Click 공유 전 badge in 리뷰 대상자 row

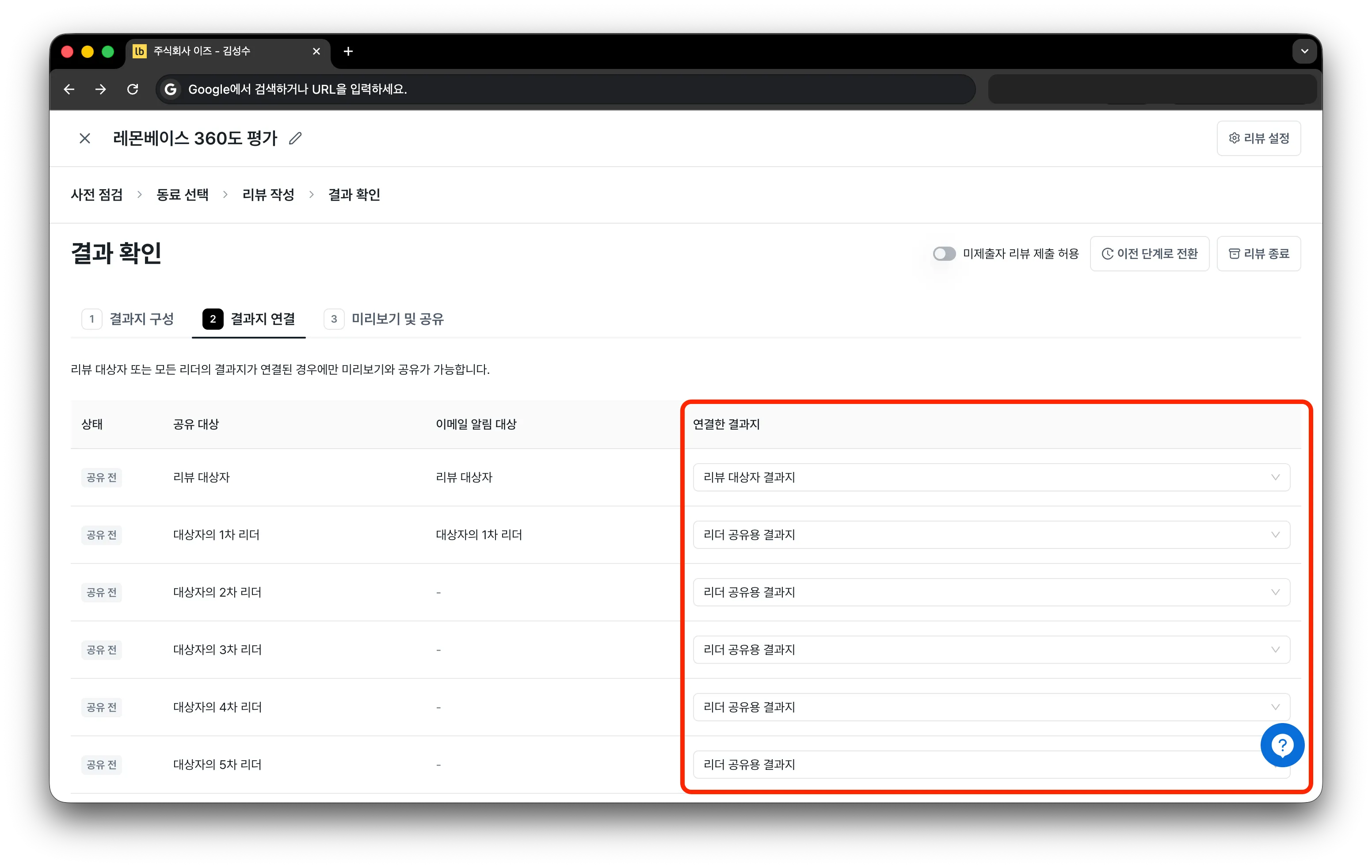(x=101, y=477)
